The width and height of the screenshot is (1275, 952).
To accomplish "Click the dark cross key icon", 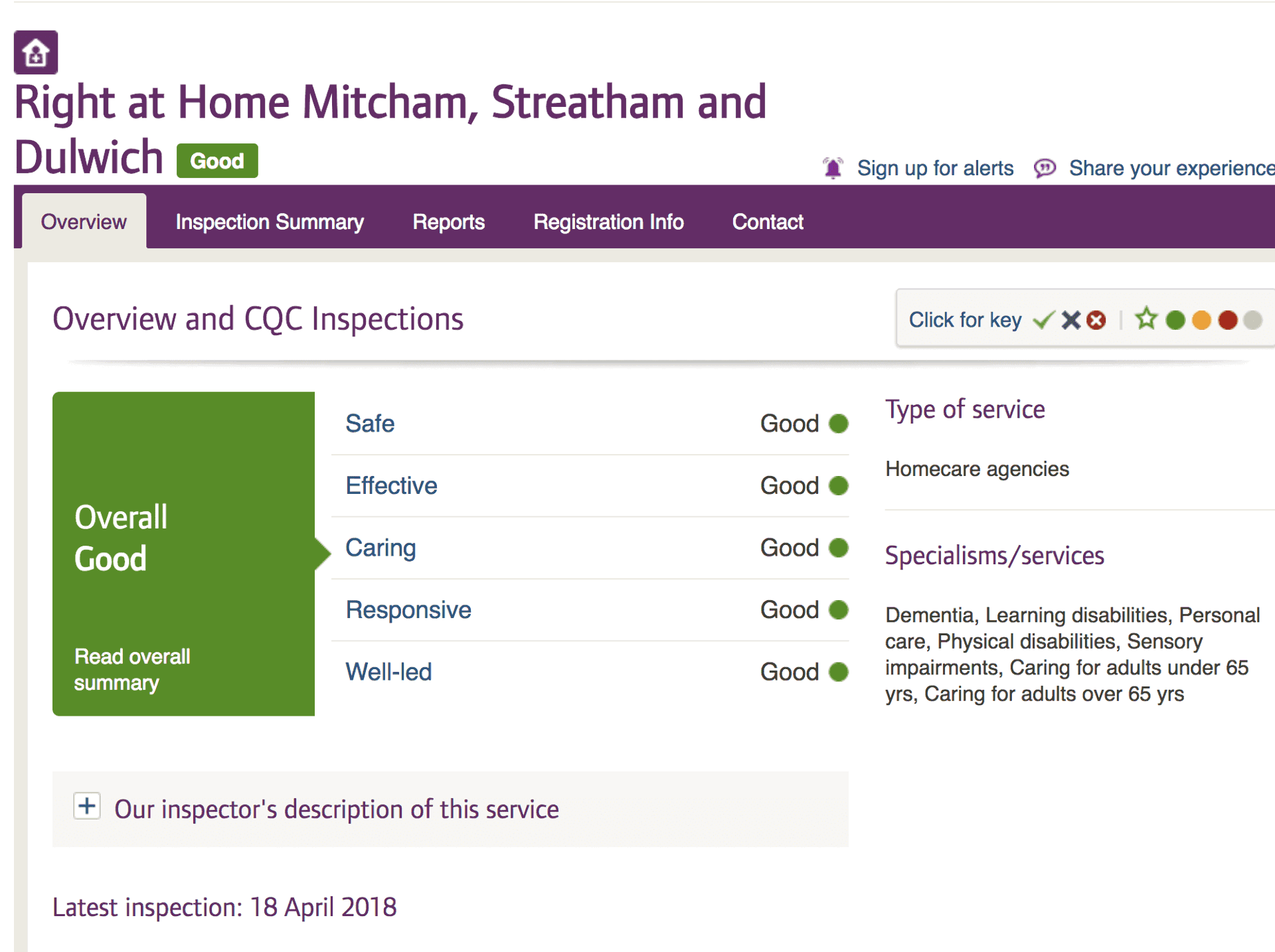I will 1070,321.
